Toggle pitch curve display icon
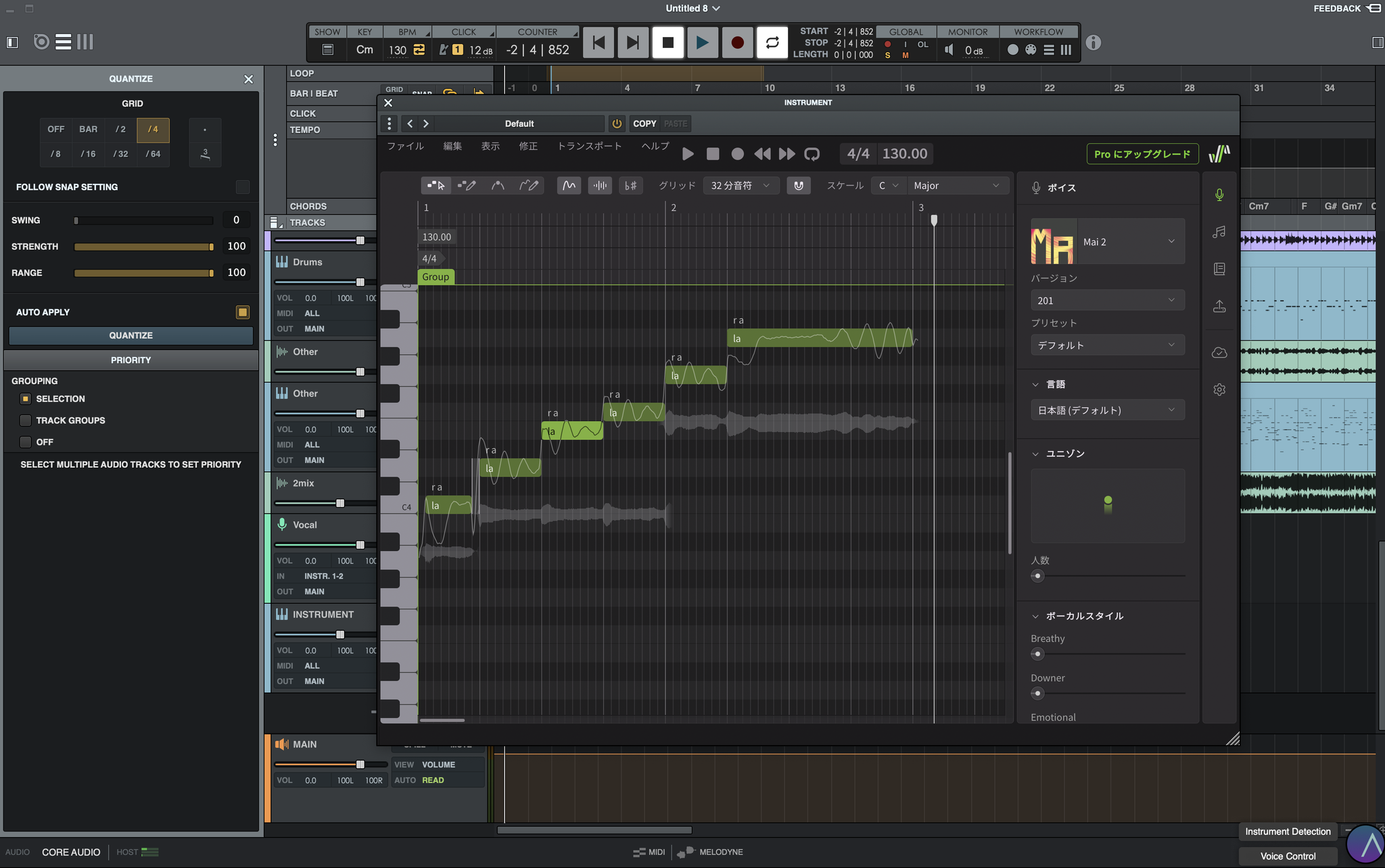The height and width of the screenshot is (868, 1385). pos(569,185)
